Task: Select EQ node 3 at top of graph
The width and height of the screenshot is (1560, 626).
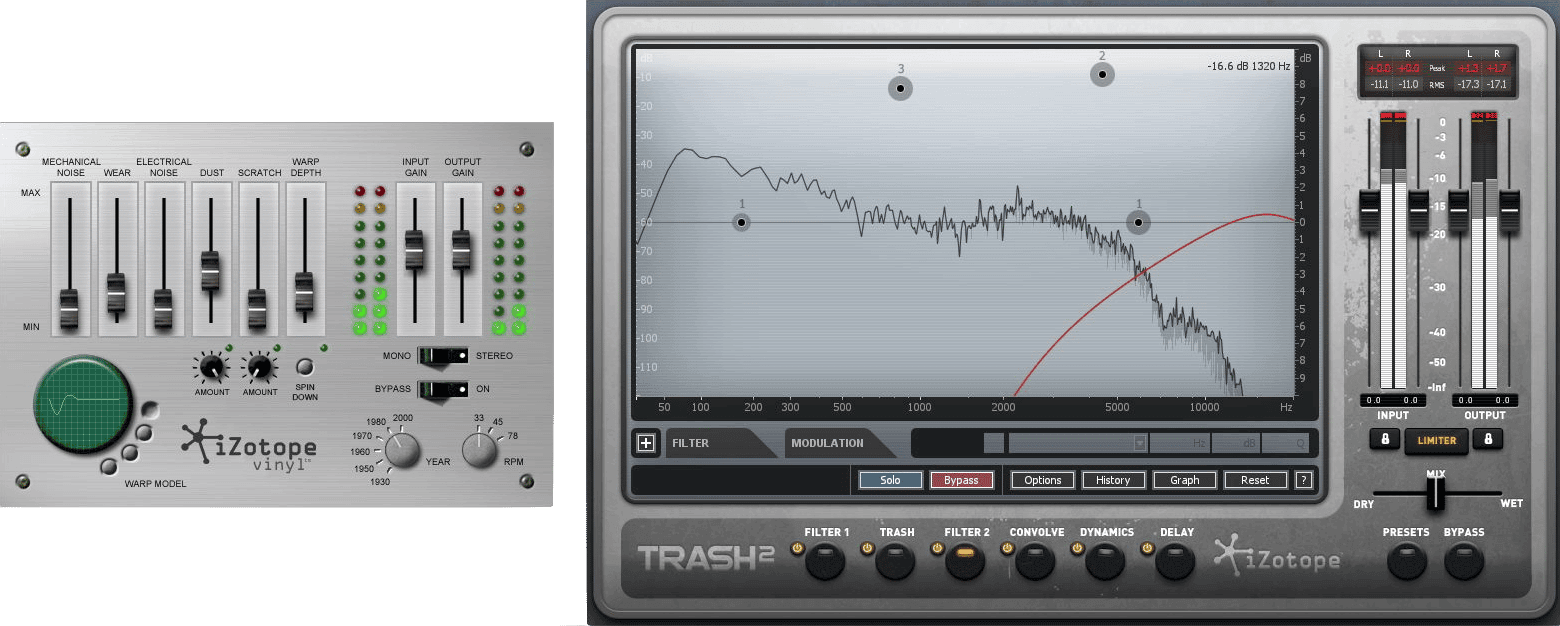Action: pyautogui.click(x=900, y=88)
